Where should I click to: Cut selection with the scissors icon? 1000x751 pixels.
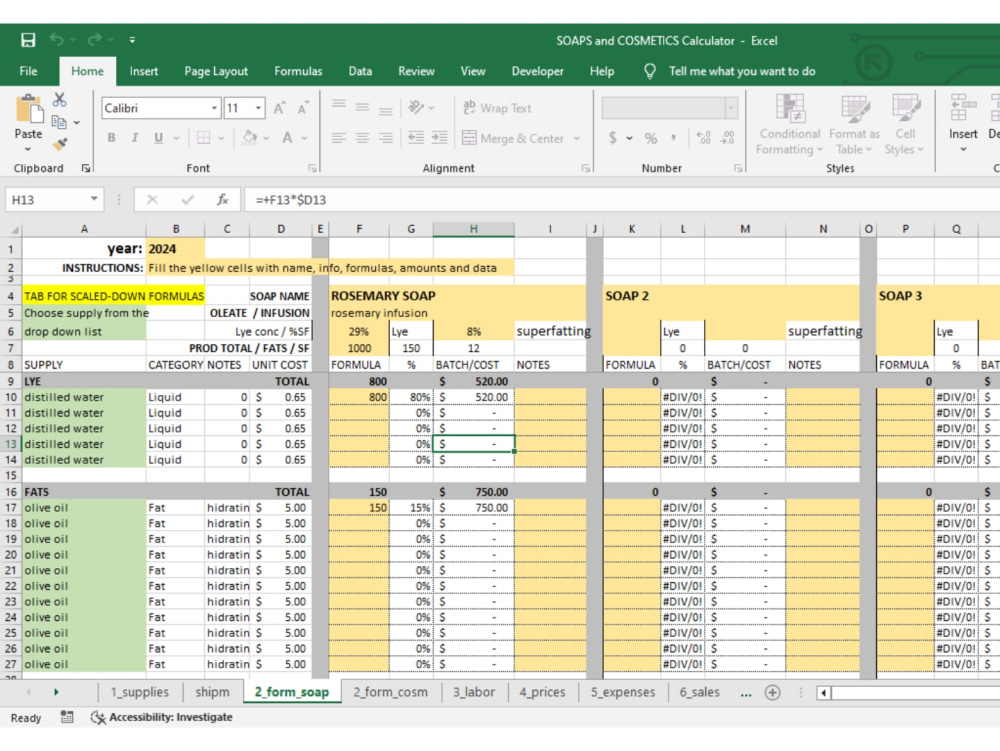click(x=59, y=100)
